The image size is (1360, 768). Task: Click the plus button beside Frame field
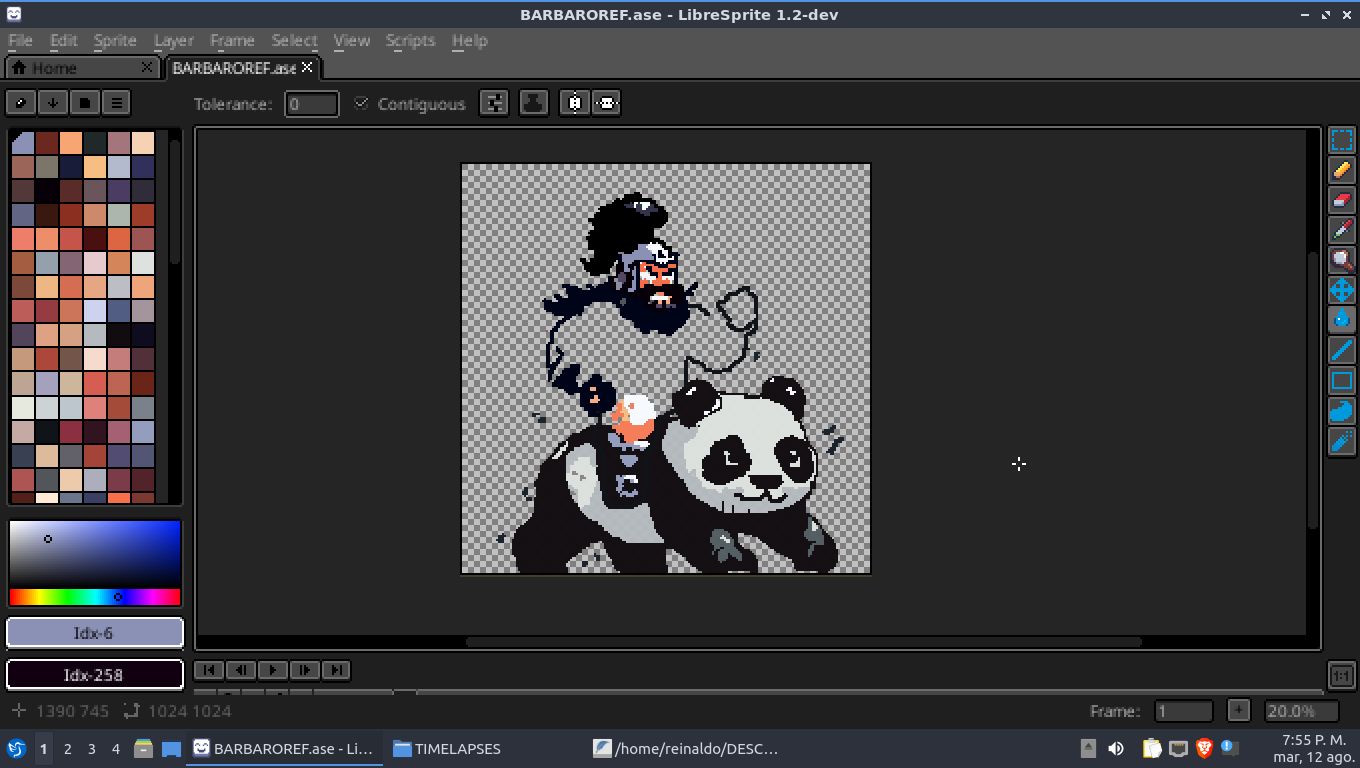coord(1238,710)
